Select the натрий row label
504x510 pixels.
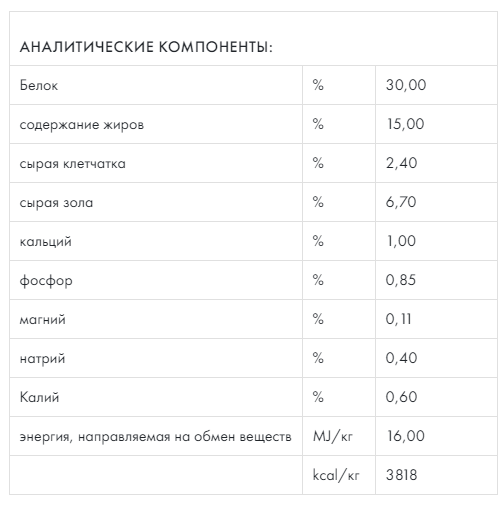click(x=42, y=359)
